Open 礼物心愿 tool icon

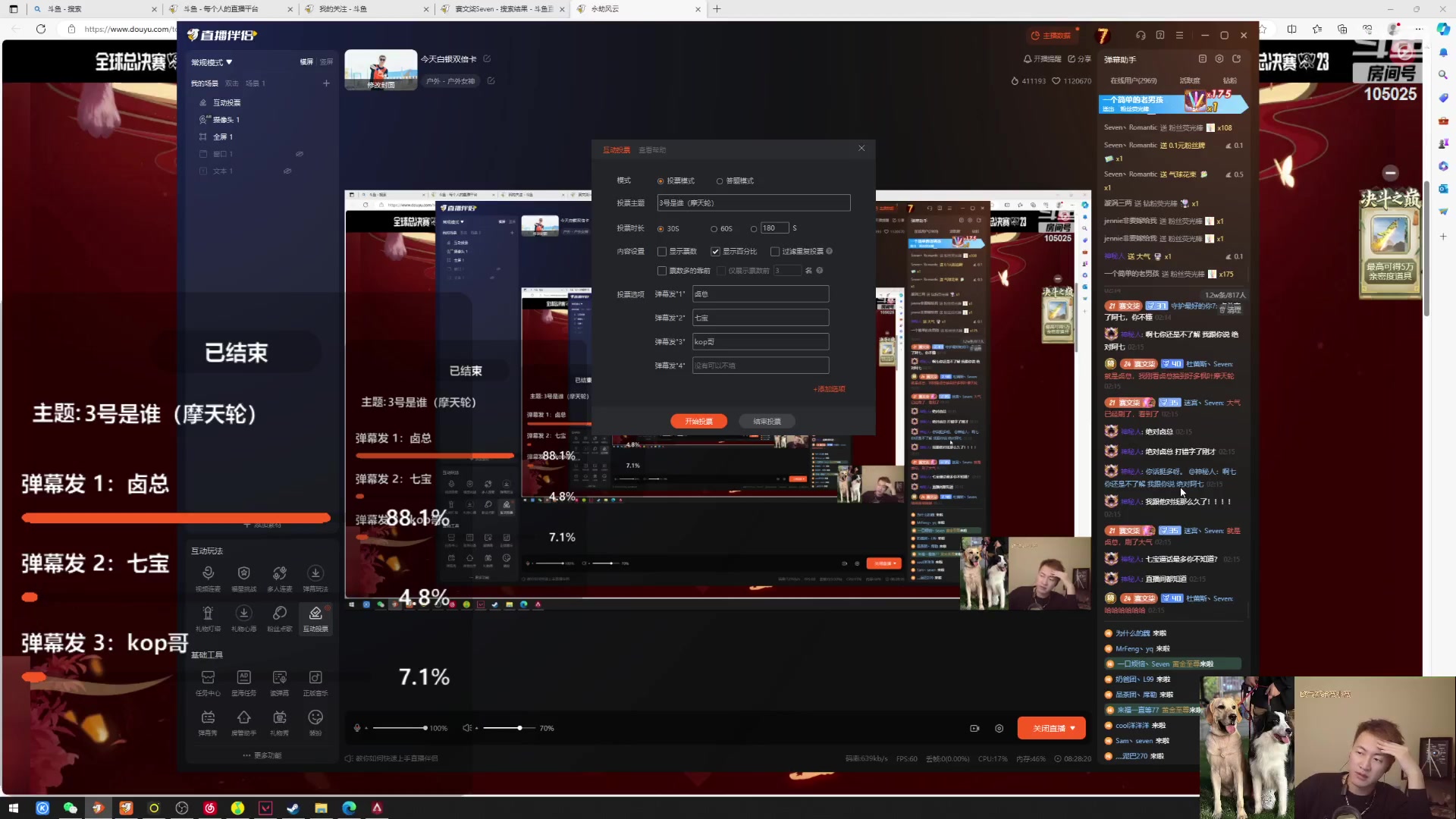pos(243,619)
